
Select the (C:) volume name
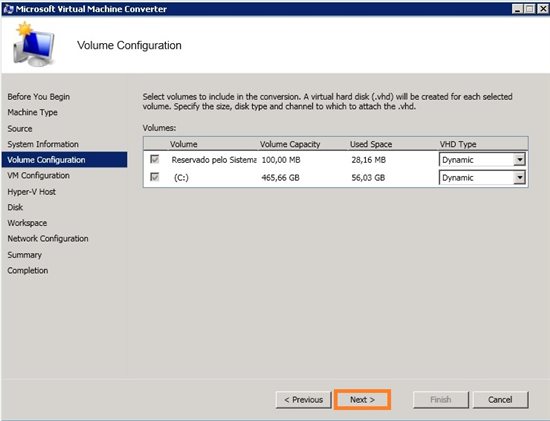(181, 178)
